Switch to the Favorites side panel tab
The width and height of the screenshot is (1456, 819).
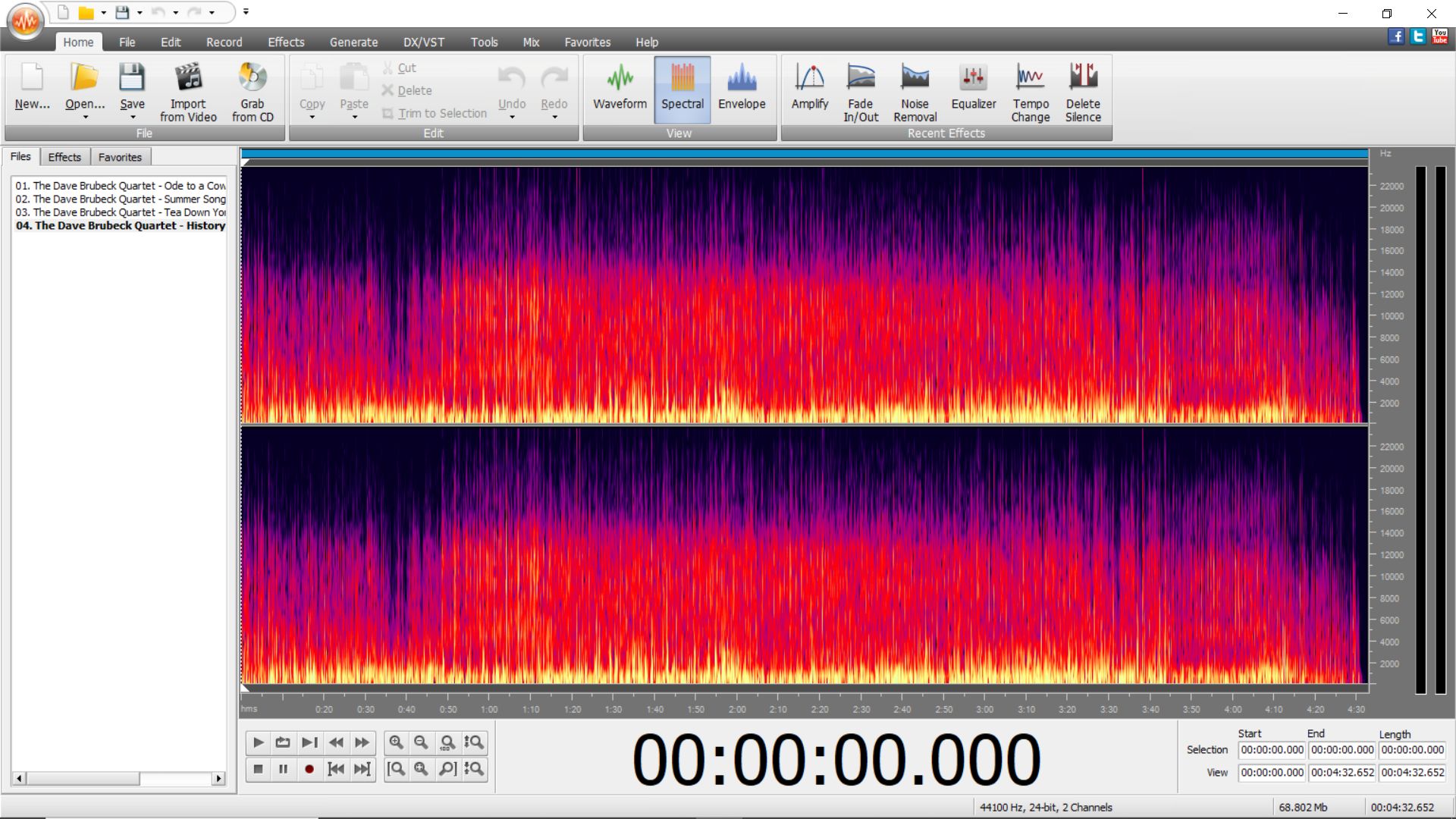(x=120, y=157)
